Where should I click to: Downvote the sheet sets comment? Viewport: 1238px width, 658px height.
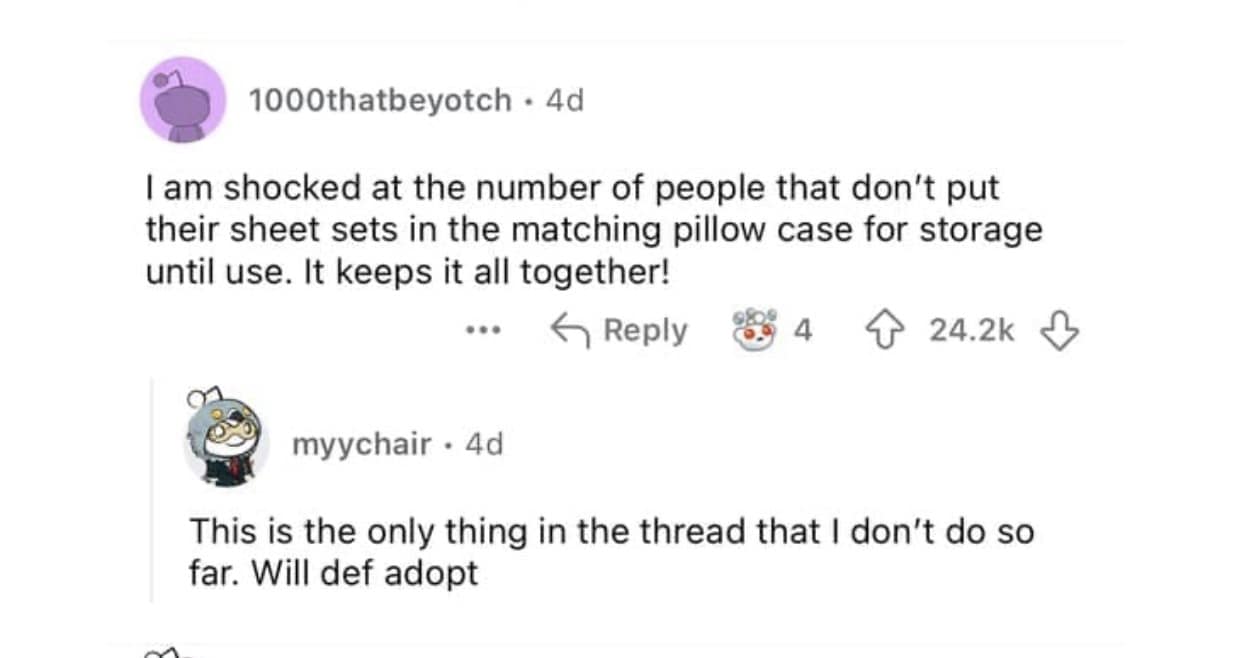(x=1061, y=330)
